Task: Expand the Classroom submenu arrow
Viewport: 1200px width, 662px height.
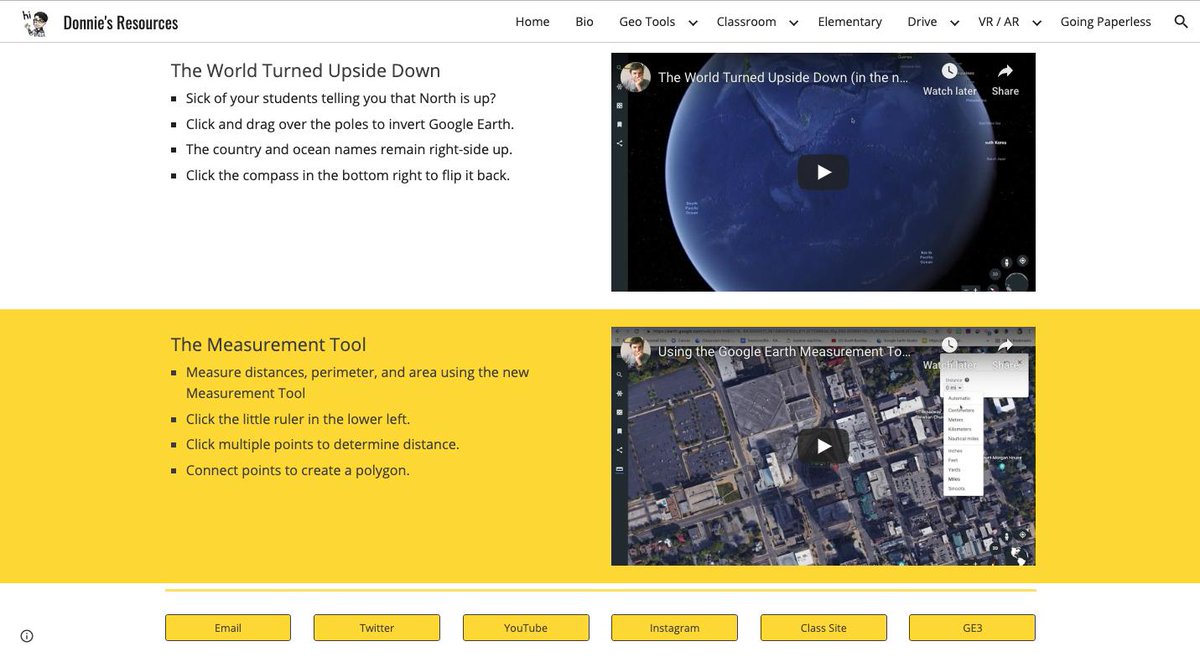Action: click(x=794, y=22)
